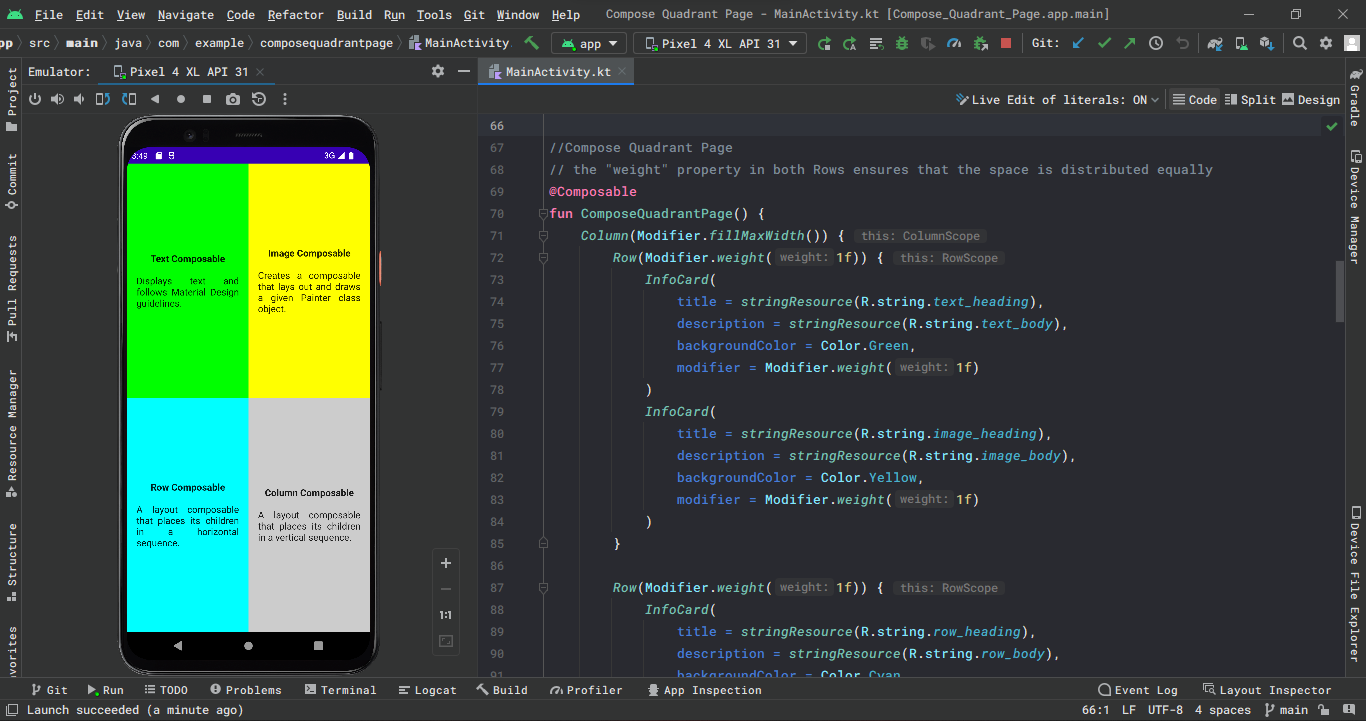Debug the app with the bug icon
Image resolution: width=1366 pixels, height=721 pixels.
pos(902,43)
